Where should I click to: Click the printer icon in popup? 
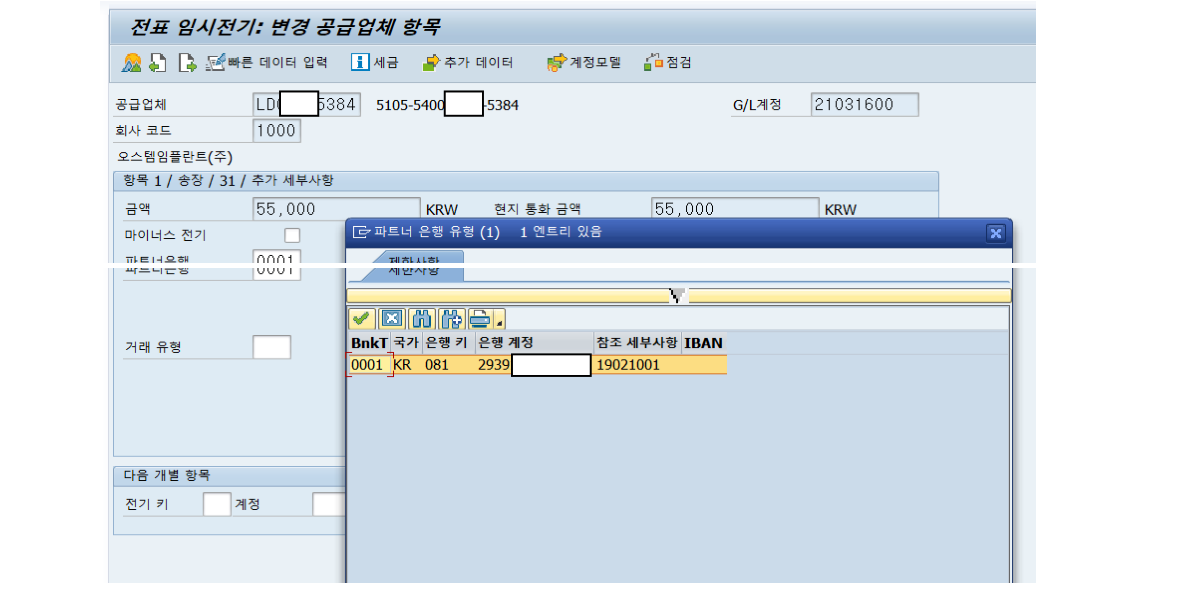(x=480, y=319)
